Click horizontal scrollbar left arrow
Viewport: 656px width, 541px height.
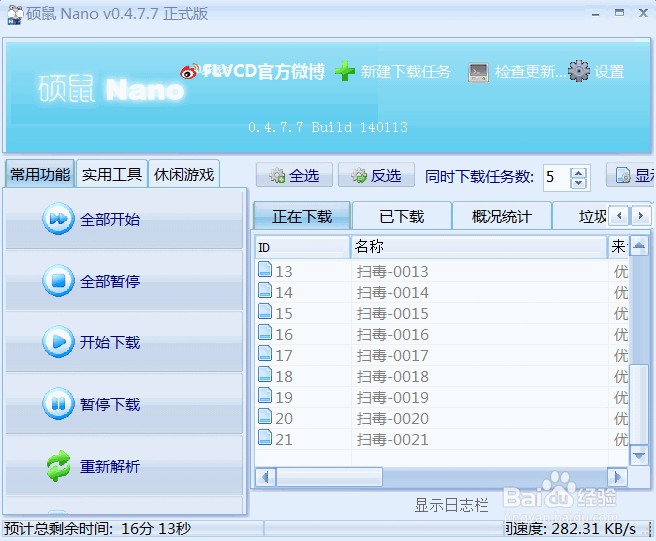[x=265, y=477]
